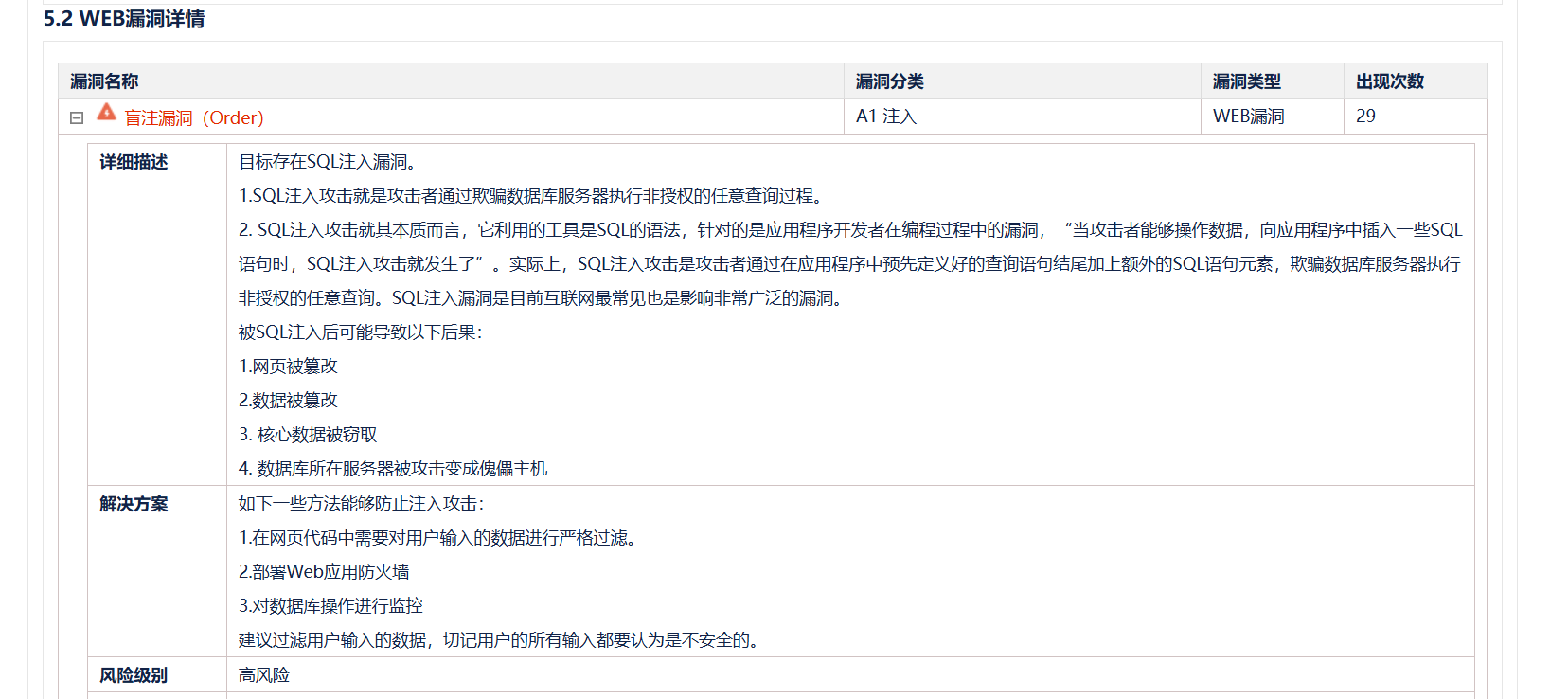Click the 风险级别 row label
This screenshot has height=699, width=1568.
pos(134,675)
